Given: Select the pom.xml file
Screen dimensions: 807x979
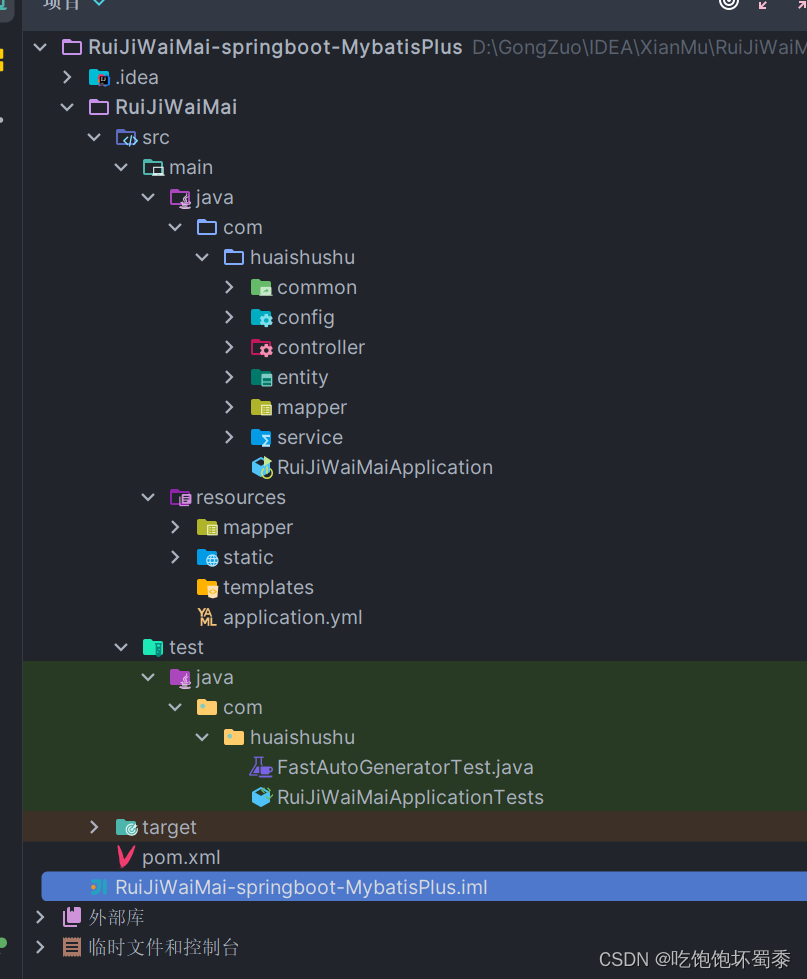Looking at the screenshot, I should point(181,857).
